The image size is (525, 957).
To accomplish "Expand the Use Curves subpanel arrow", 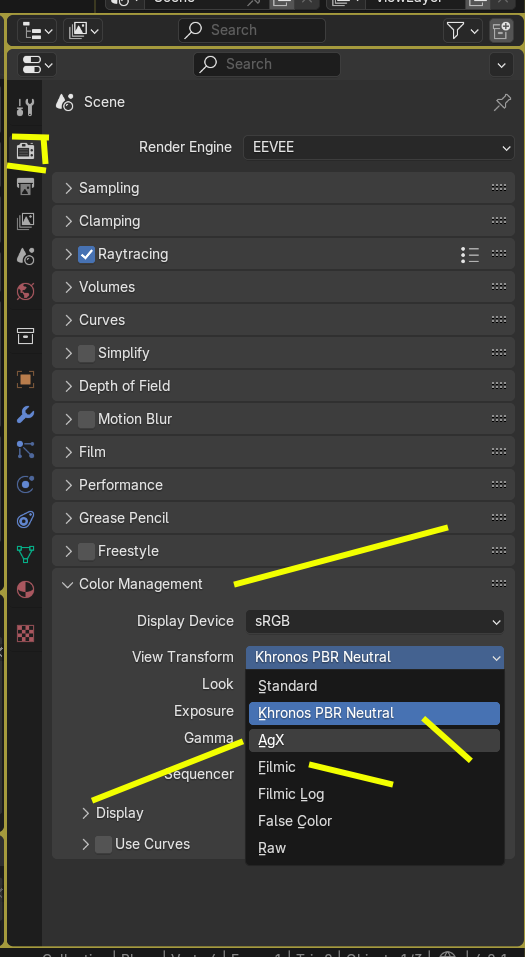I will click(x=85, y=845).
